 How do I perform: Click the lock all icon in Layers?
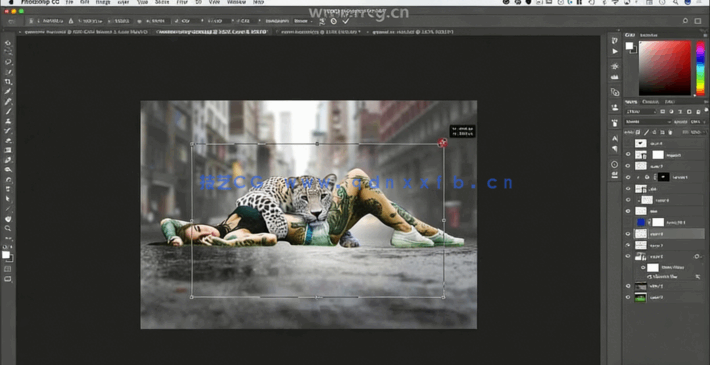671,132
